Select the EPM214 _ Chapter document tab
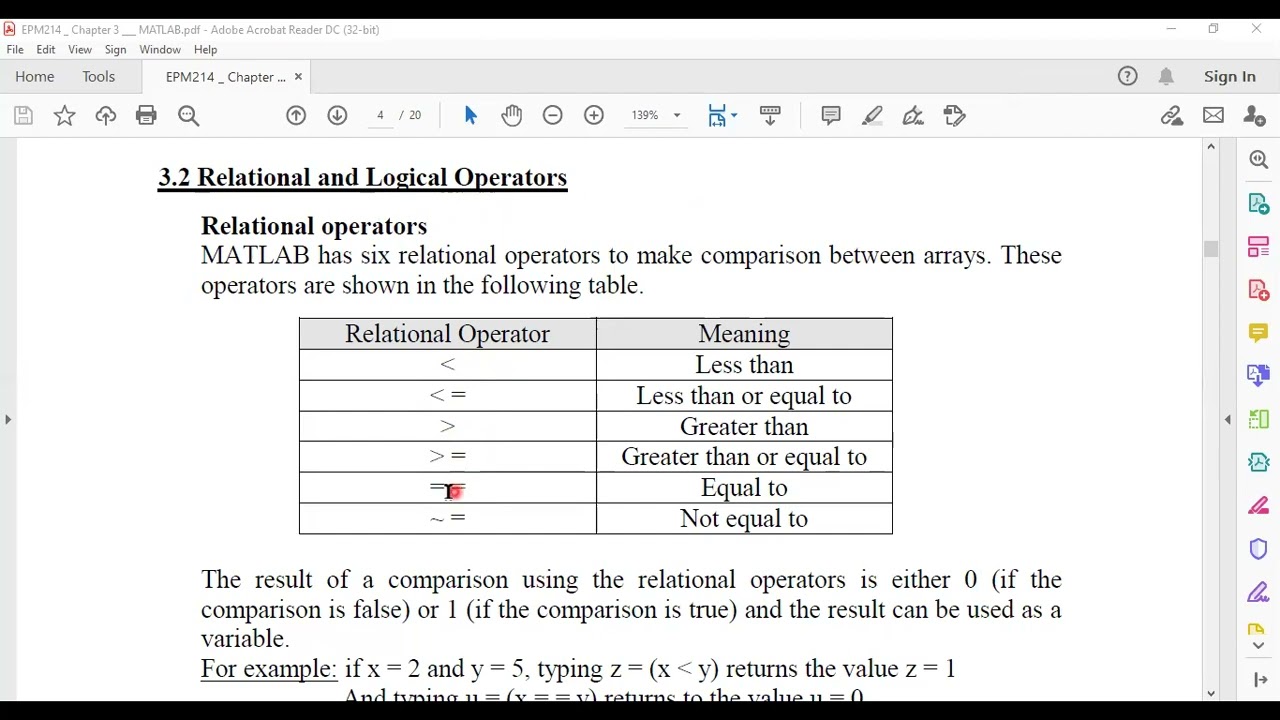 point(225,77)
